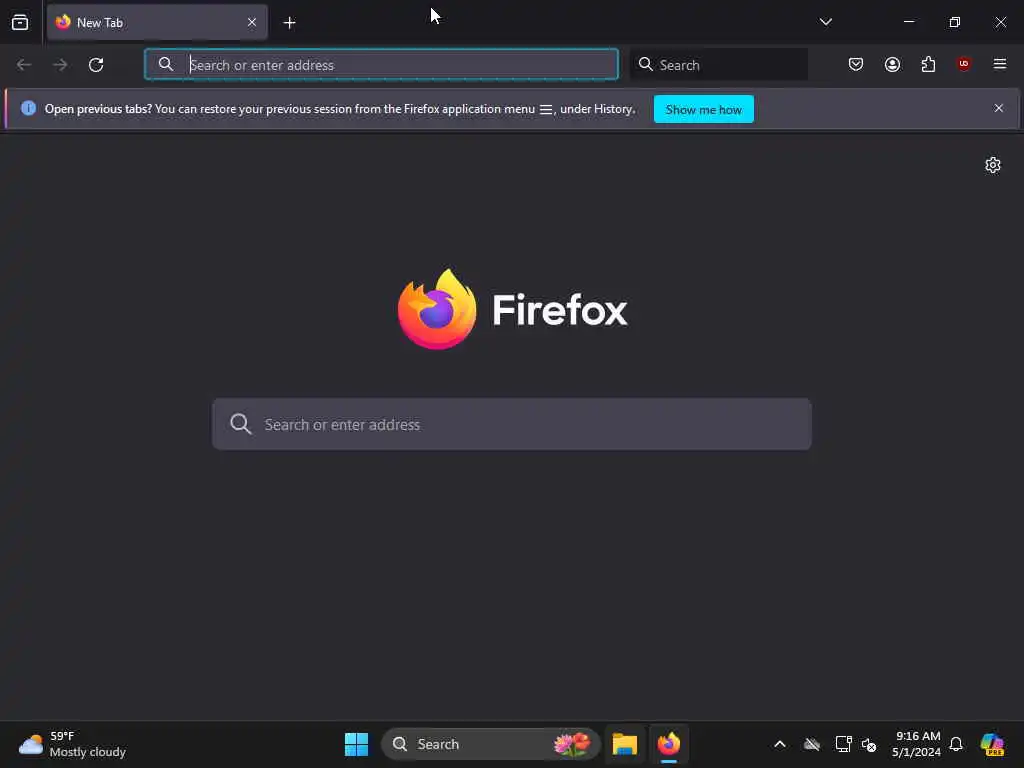The image size is (1024, 768).
Task: Minimize the Firefox window
Action: (x=908, y=22)
